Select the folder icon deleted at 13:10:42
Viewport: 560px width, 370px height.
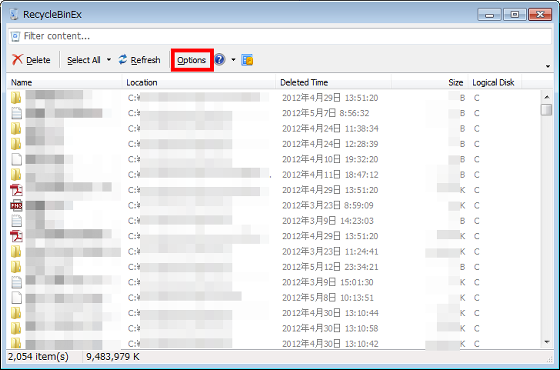[16, 343]
